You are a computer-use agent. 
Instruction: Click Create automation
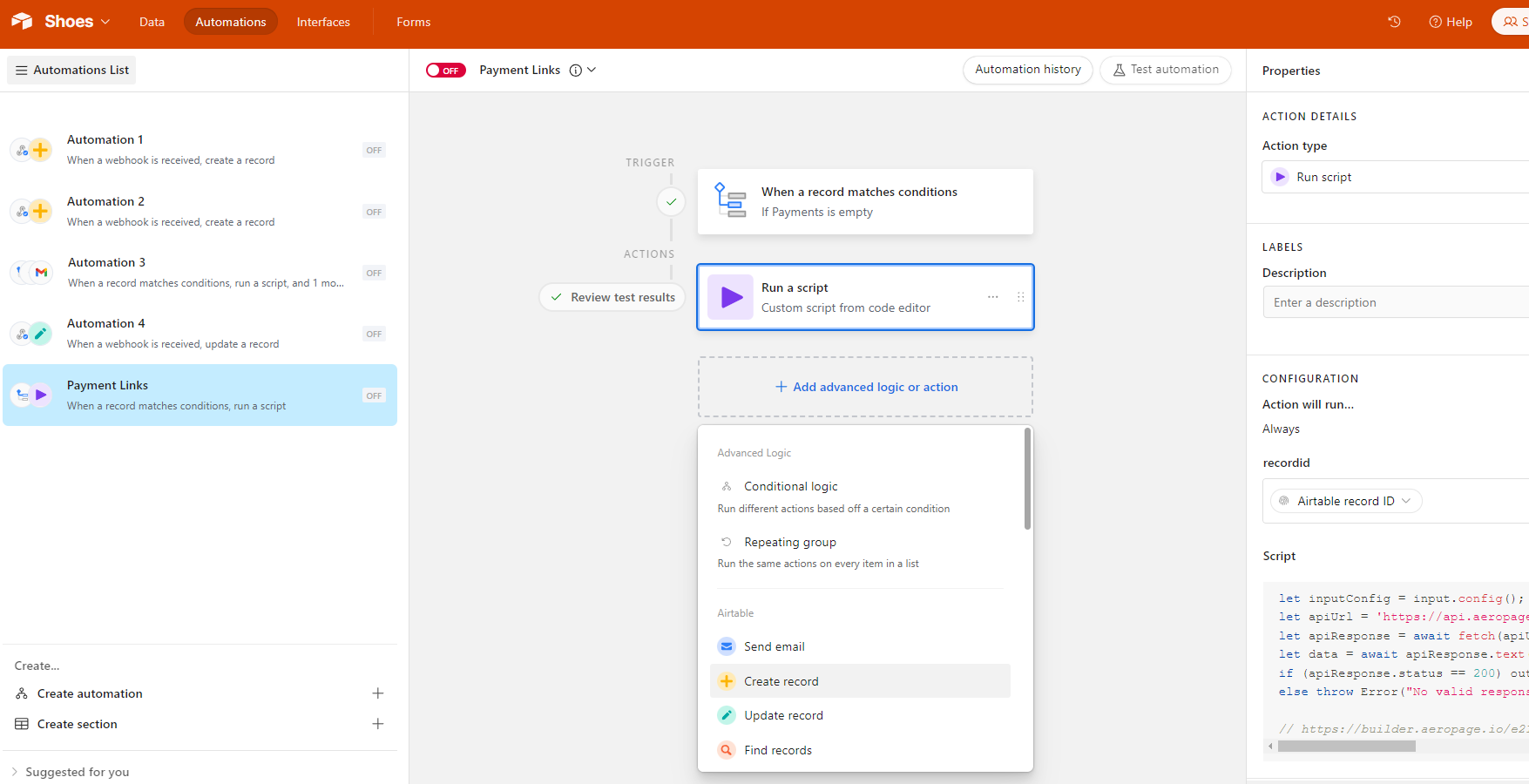point(90,693)
